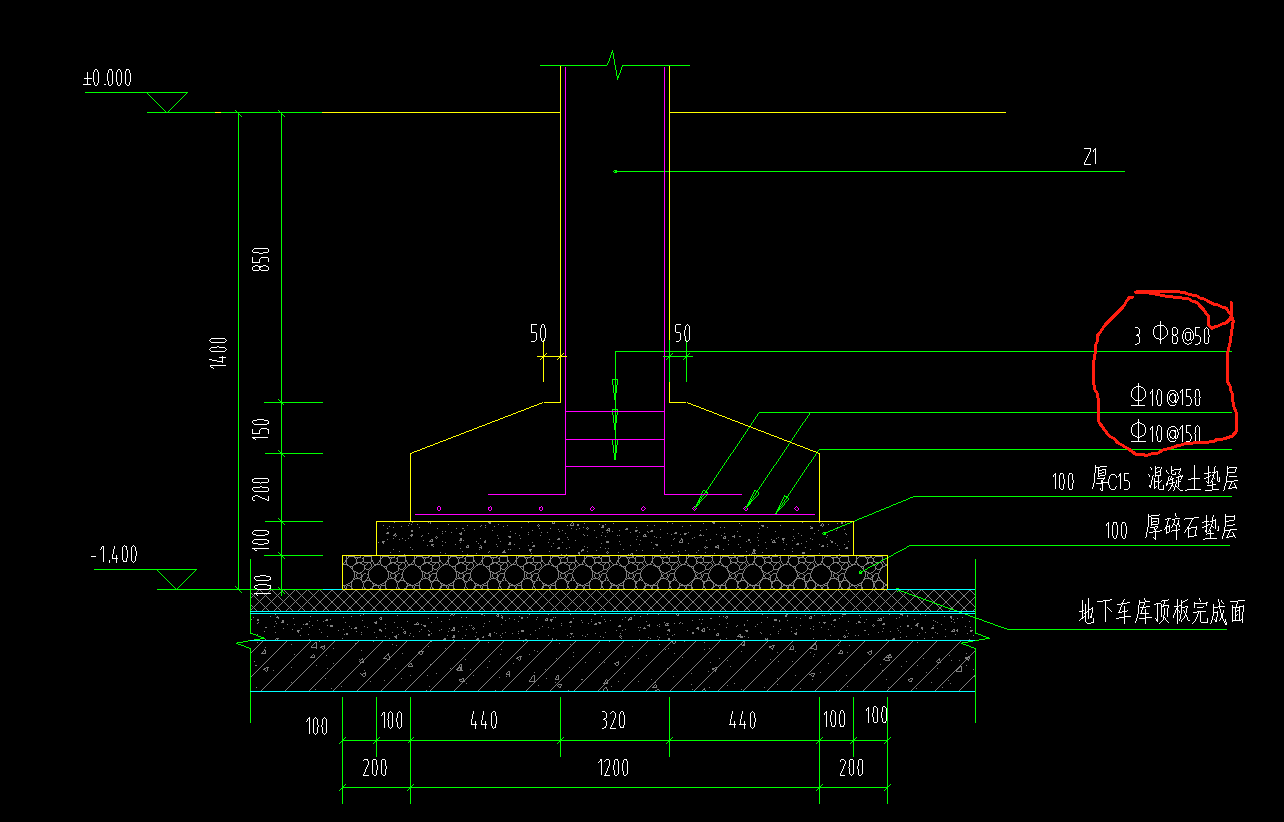Select the lower Φ10@150 rebar annotation

(1166, 433)
